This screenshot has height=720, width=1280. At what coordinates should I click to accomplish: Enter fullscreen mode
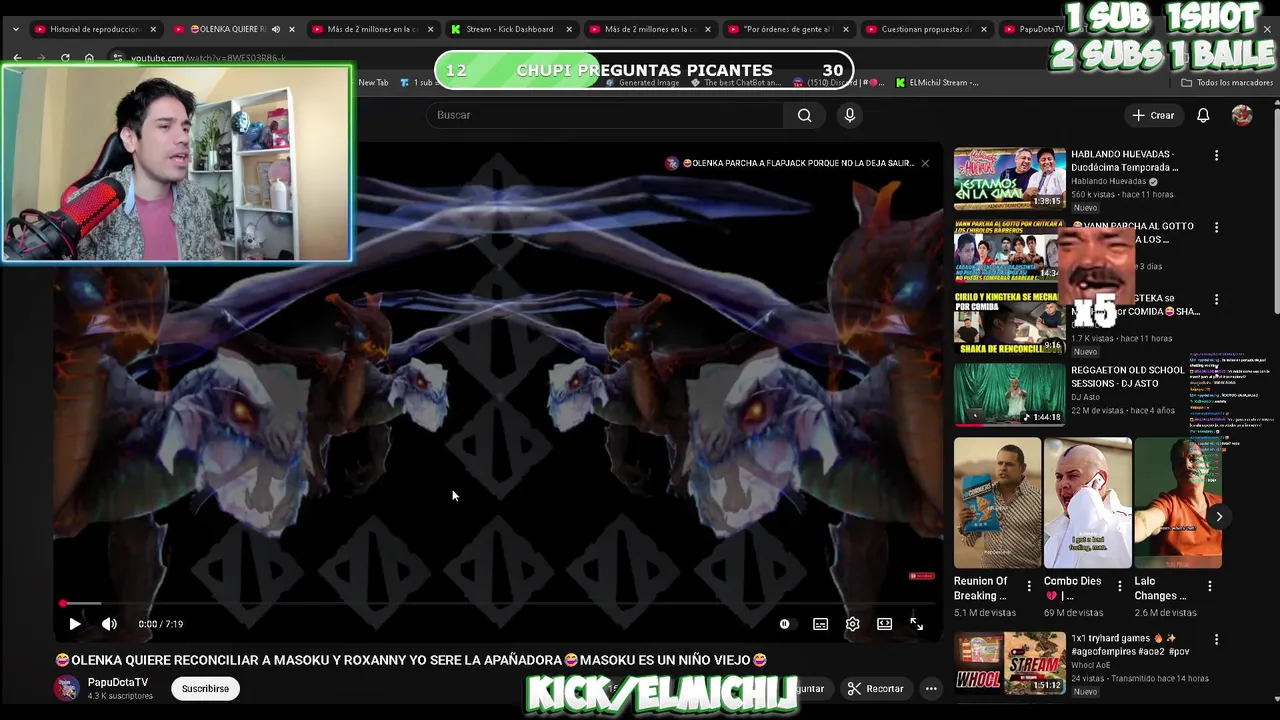916,624
